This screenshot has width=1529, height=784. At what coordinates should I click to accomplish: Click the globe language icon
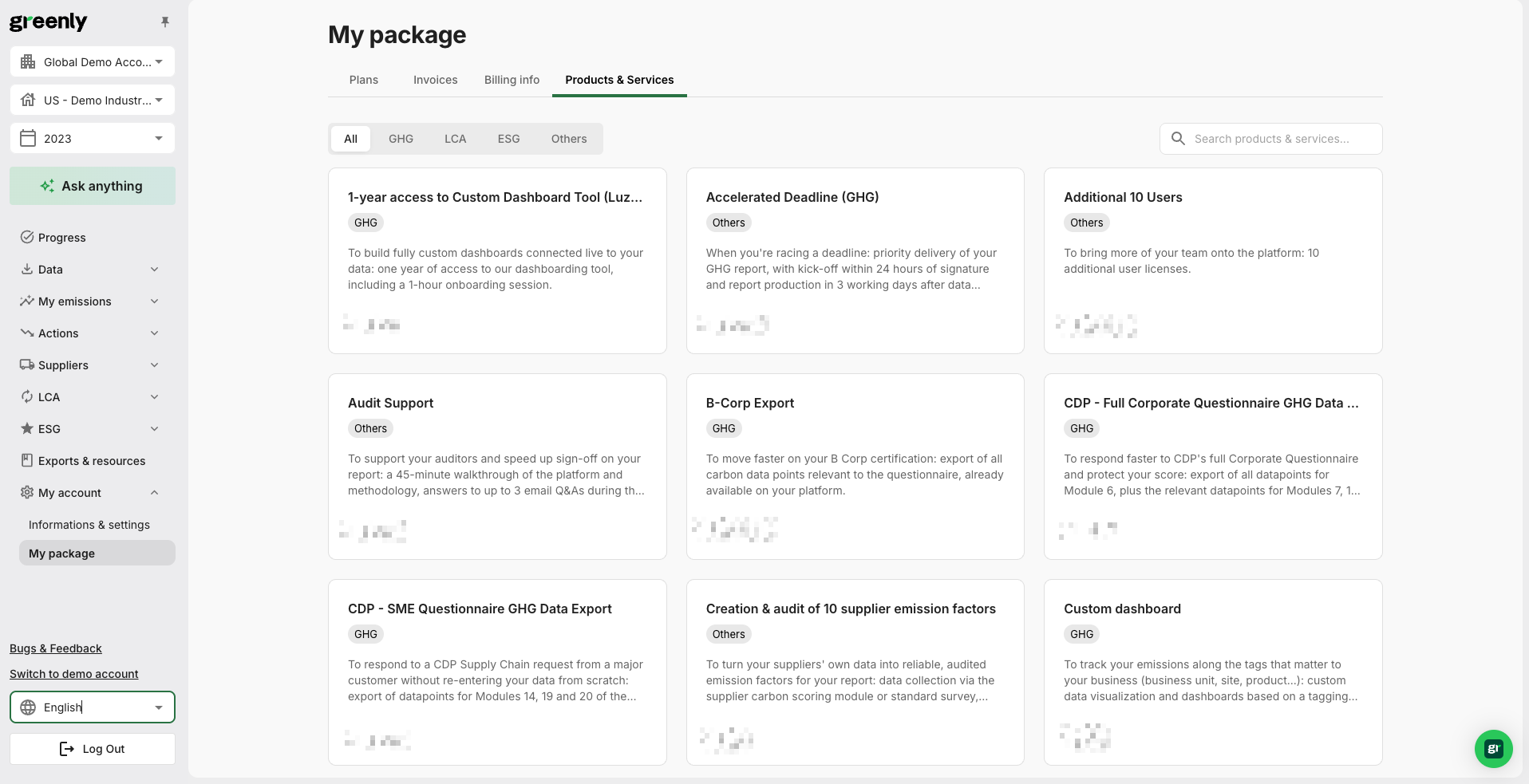(x=28, y=707)
